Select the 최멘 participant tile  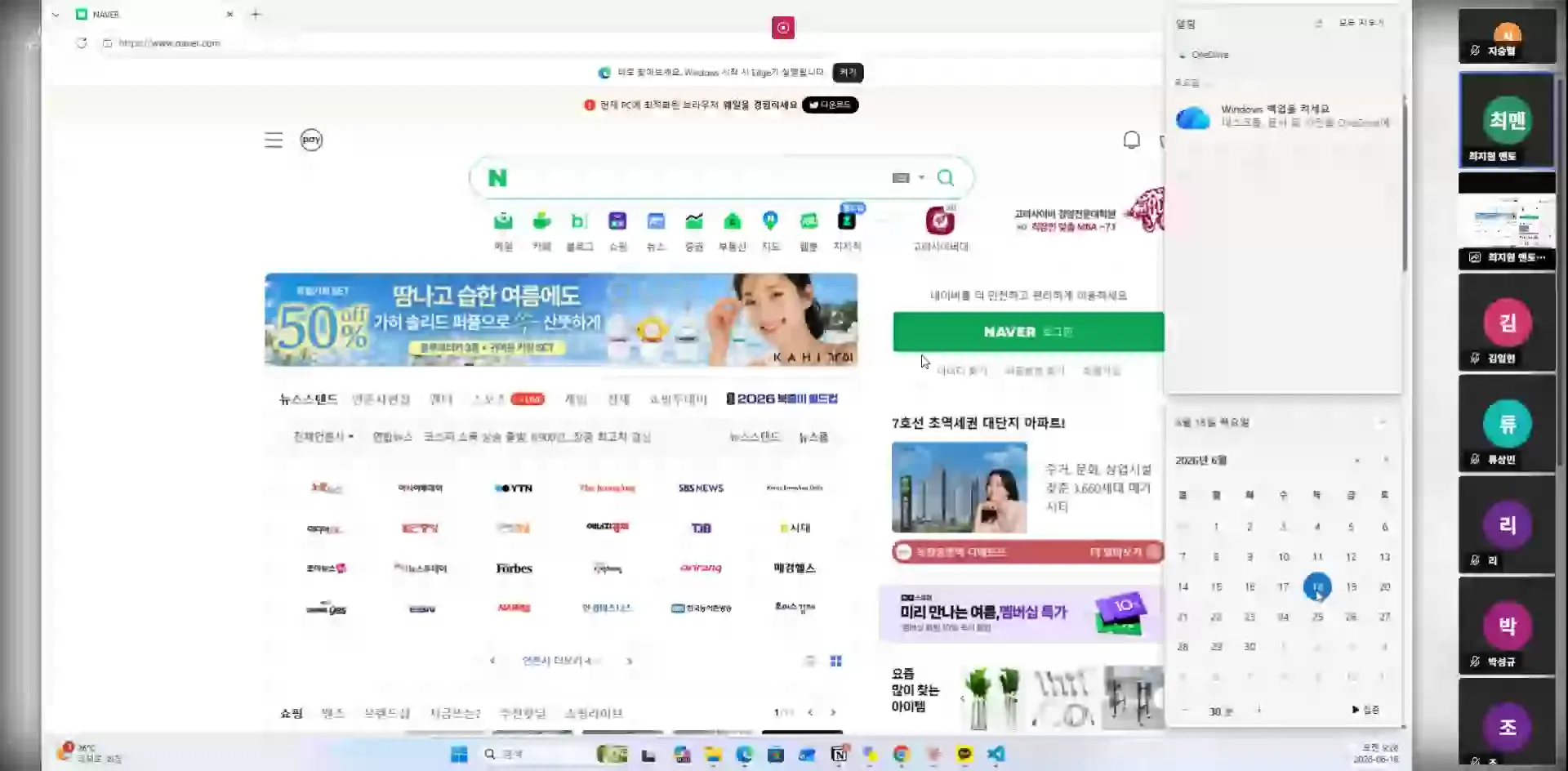click(x=1507, y=120)
